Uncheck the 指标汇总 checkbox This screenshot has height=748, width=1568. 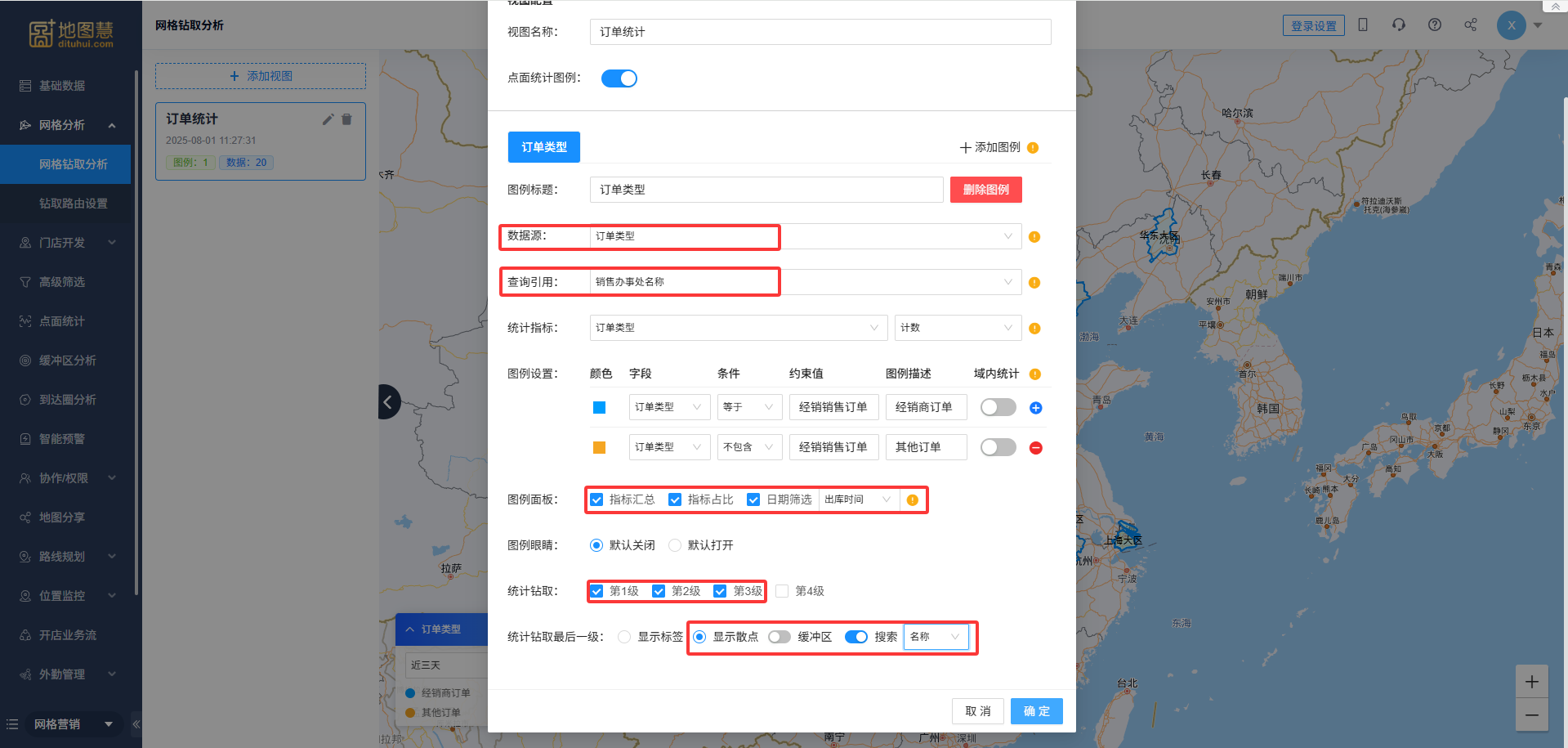click(x=597, y=499)
